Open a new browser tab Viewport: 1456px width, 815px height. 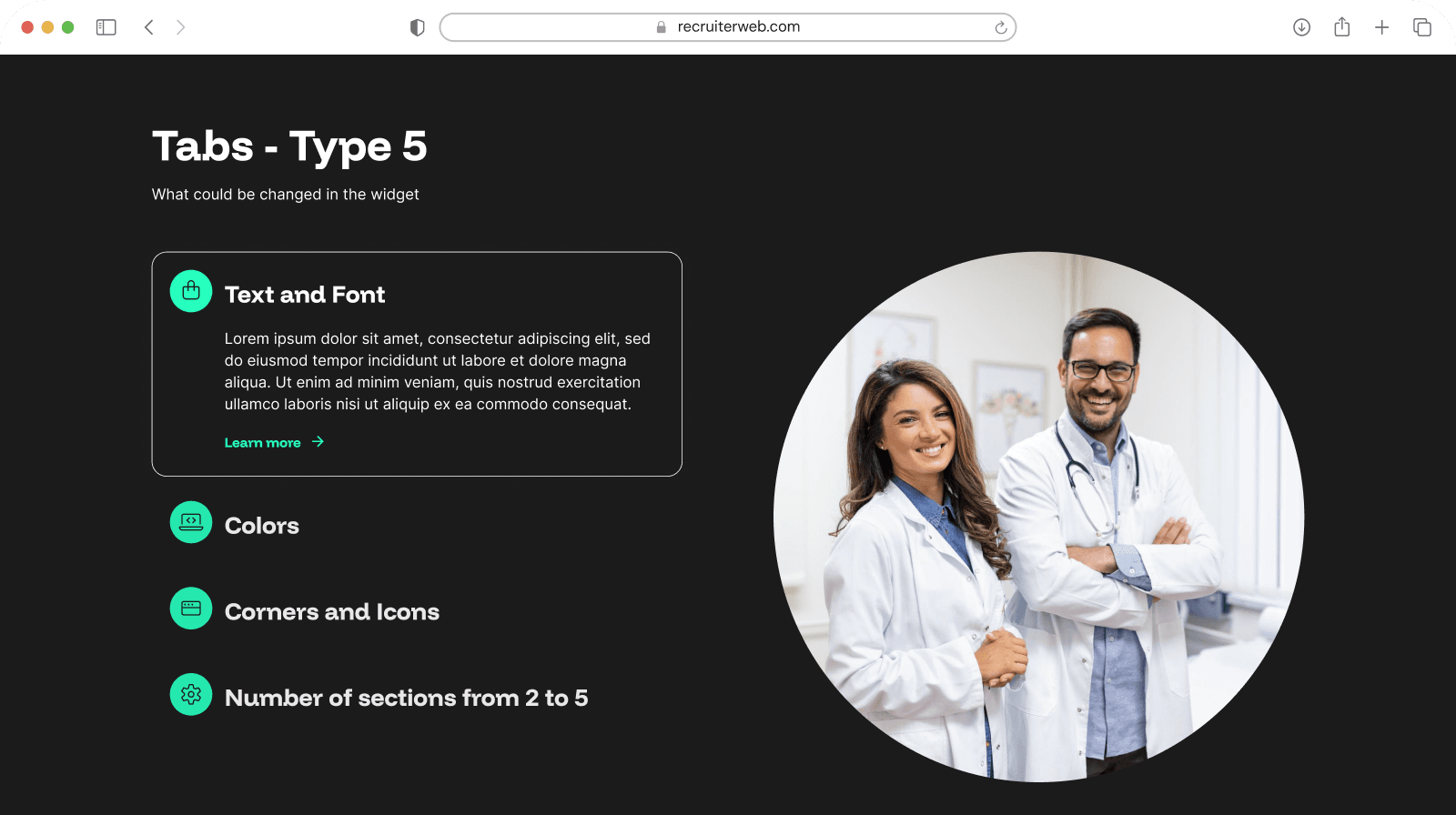[1381, 27]
